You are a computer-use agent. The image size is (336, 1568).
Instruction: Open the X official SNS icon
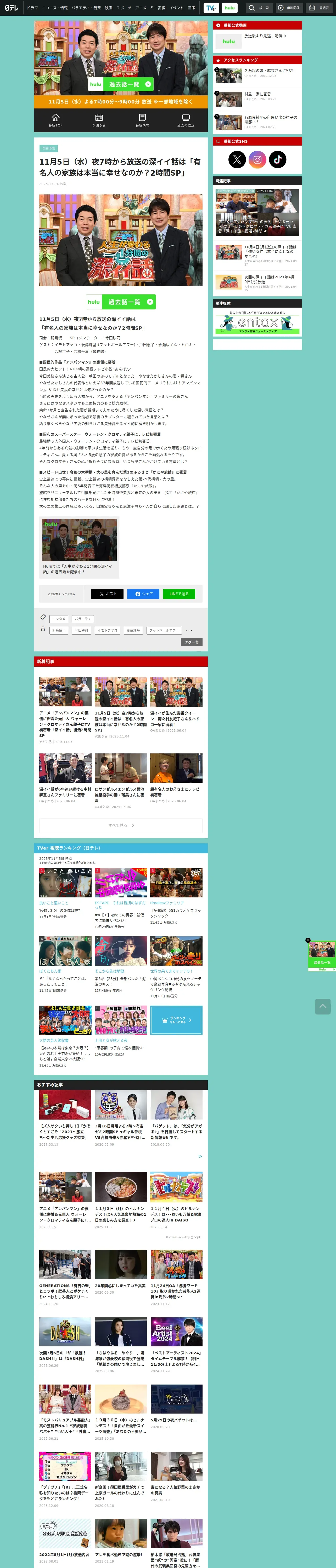pyautogui.click(x=237, y=159)
